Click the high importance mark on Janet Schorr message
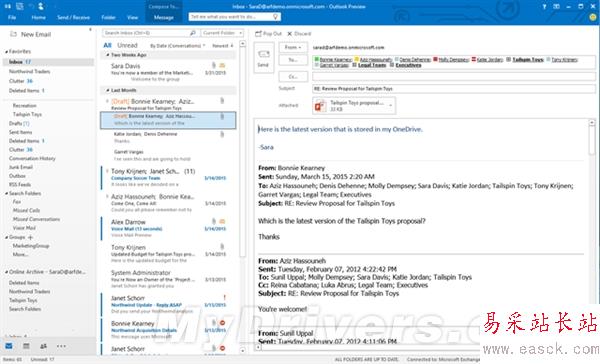The width and height of the screenshot is (600, 364). 224,297
